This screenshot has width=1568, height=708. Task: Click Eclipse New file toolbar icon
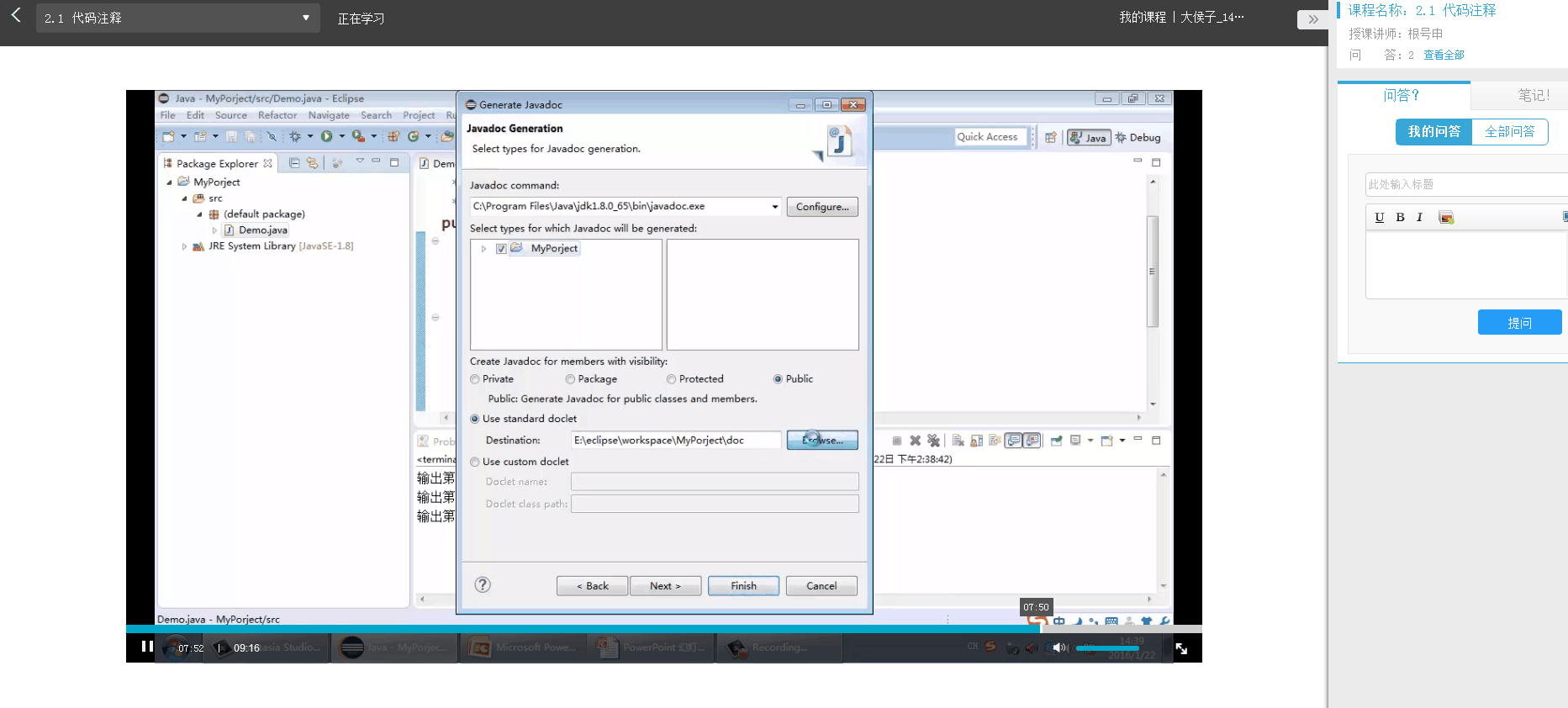pyautogui.click(x=169, y=136)
